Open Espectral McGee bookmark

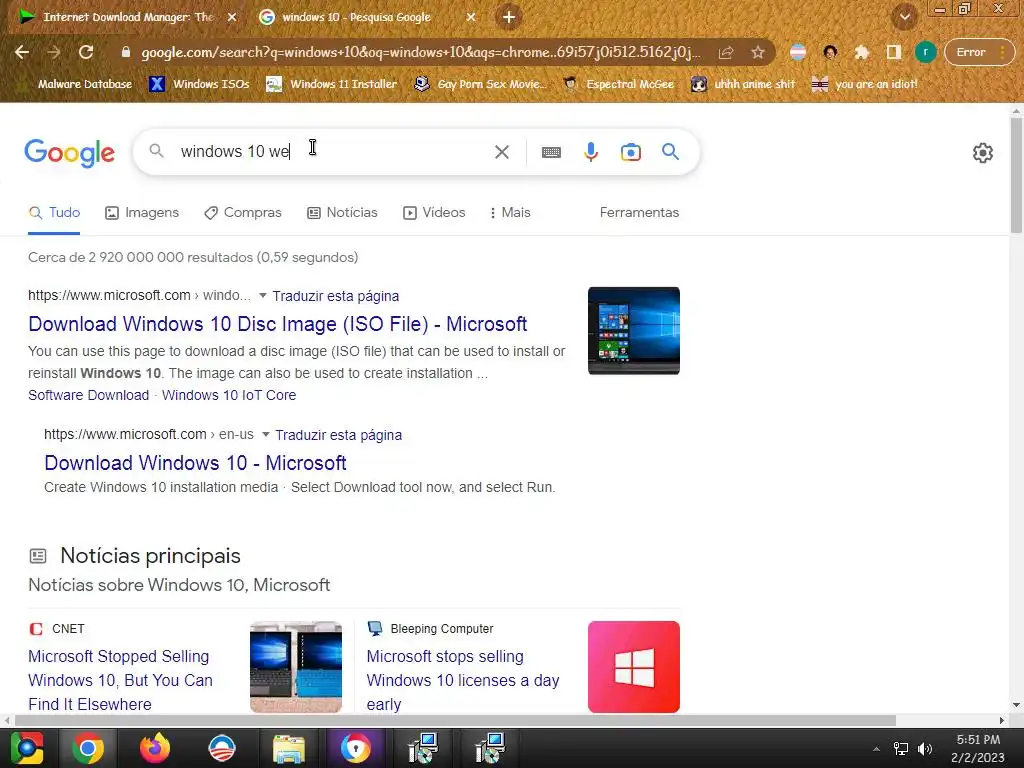[x=618, y=84]
